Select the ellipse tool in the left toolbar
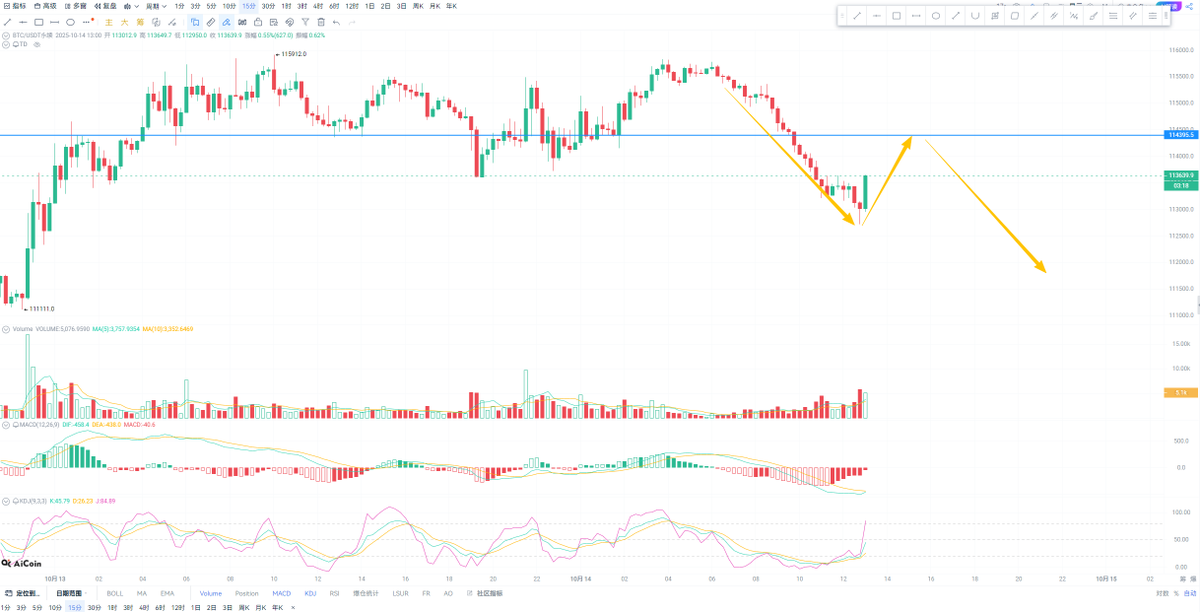This screenshot has width=1200, height=612. [70, 22]
